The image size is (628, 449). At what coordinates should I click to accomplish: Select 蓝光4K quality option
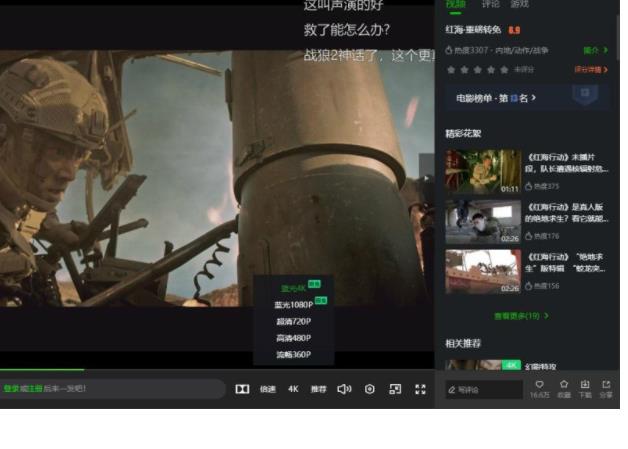point(294,288)
